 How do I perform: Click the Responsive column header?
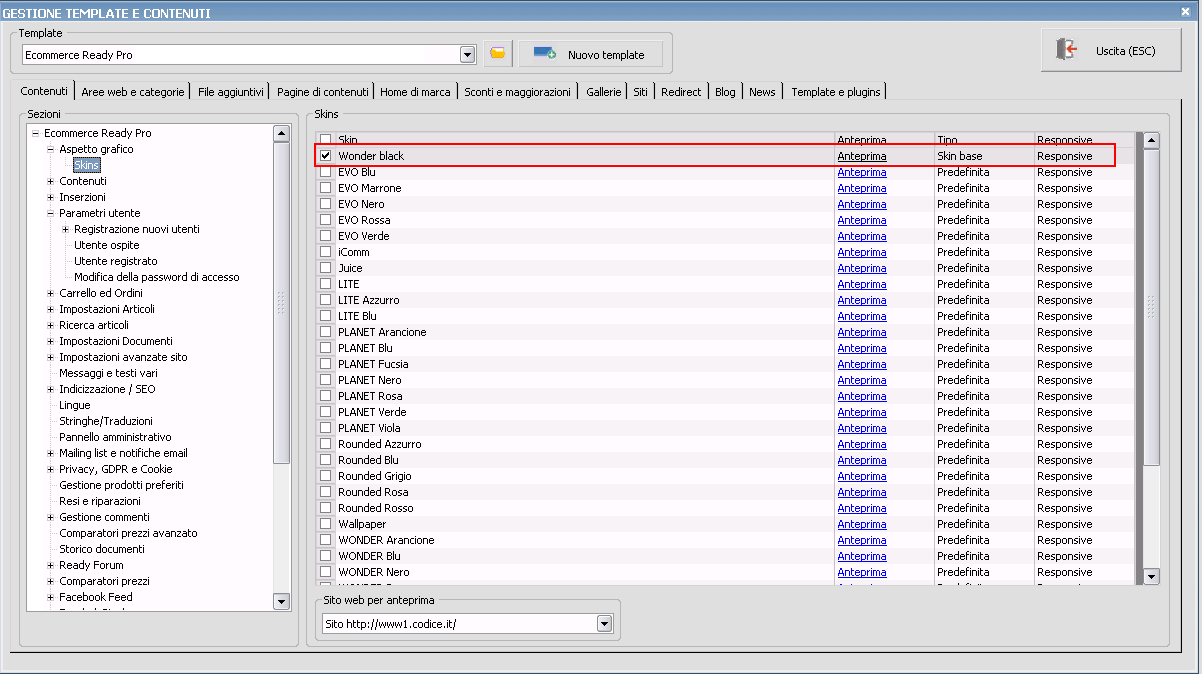click(x=1085, y=140)
